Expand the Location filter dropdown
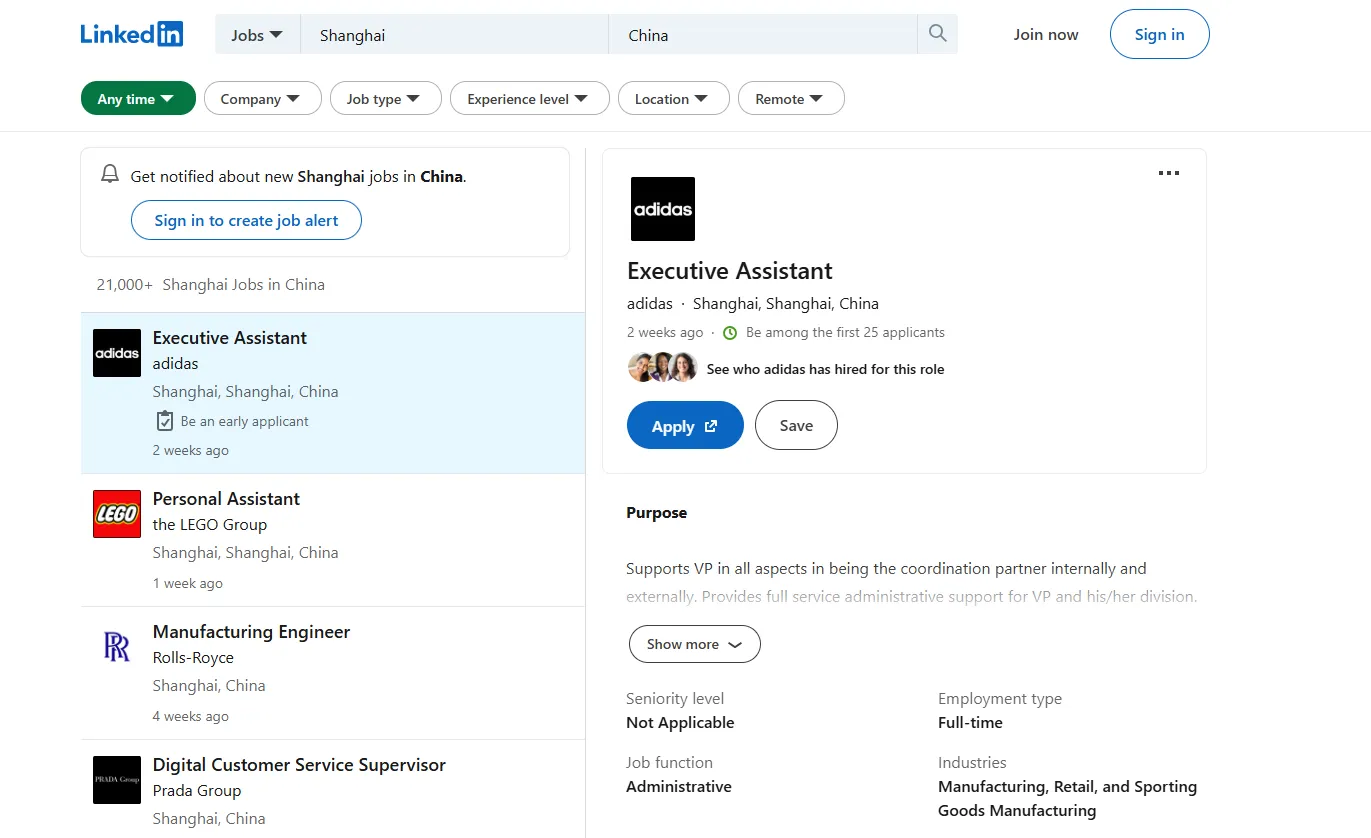Image resolution: width=1371 pixels, height=838 pixels. pyautogui.click(x=673, y=98)
